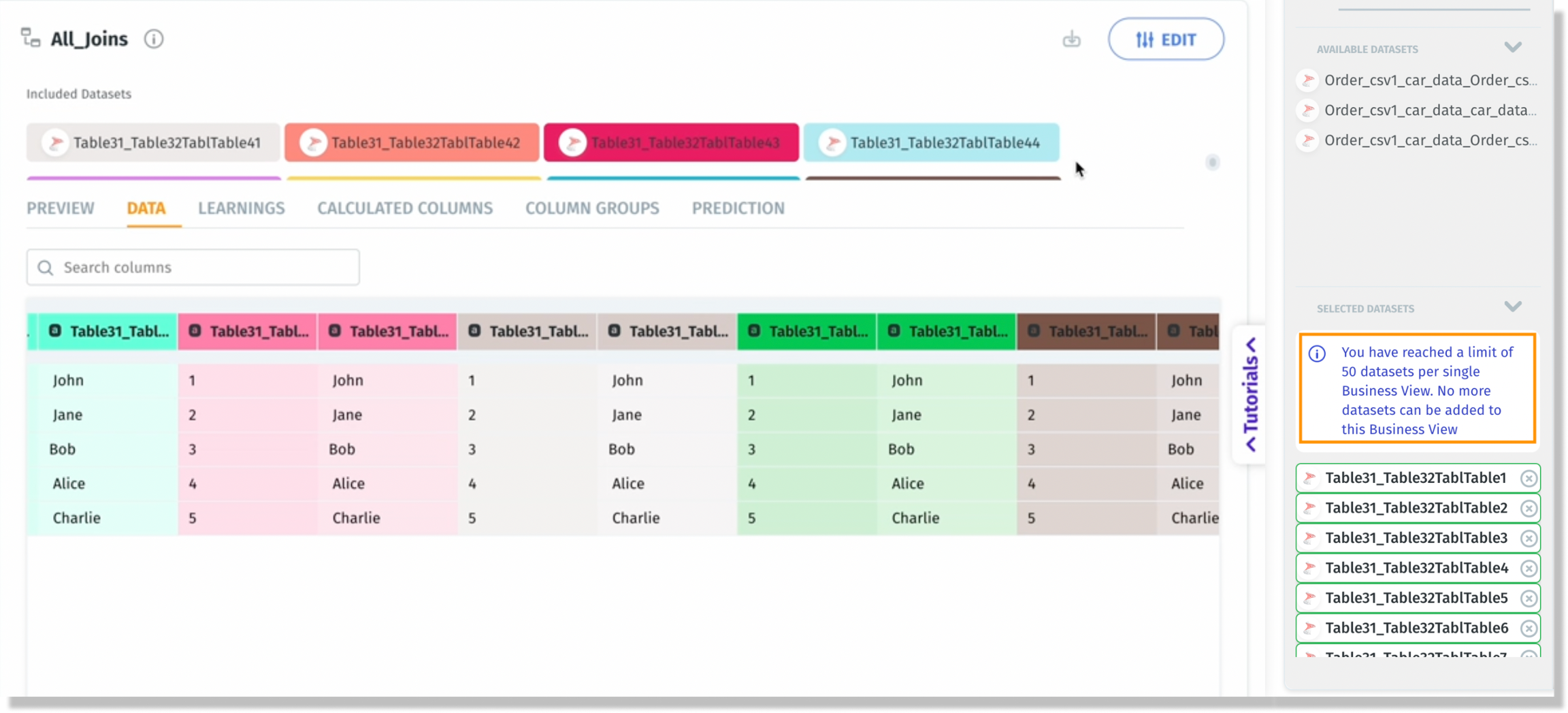Click the info icon next to All_Joins
1568x713 pixels.
pos(154,39)
